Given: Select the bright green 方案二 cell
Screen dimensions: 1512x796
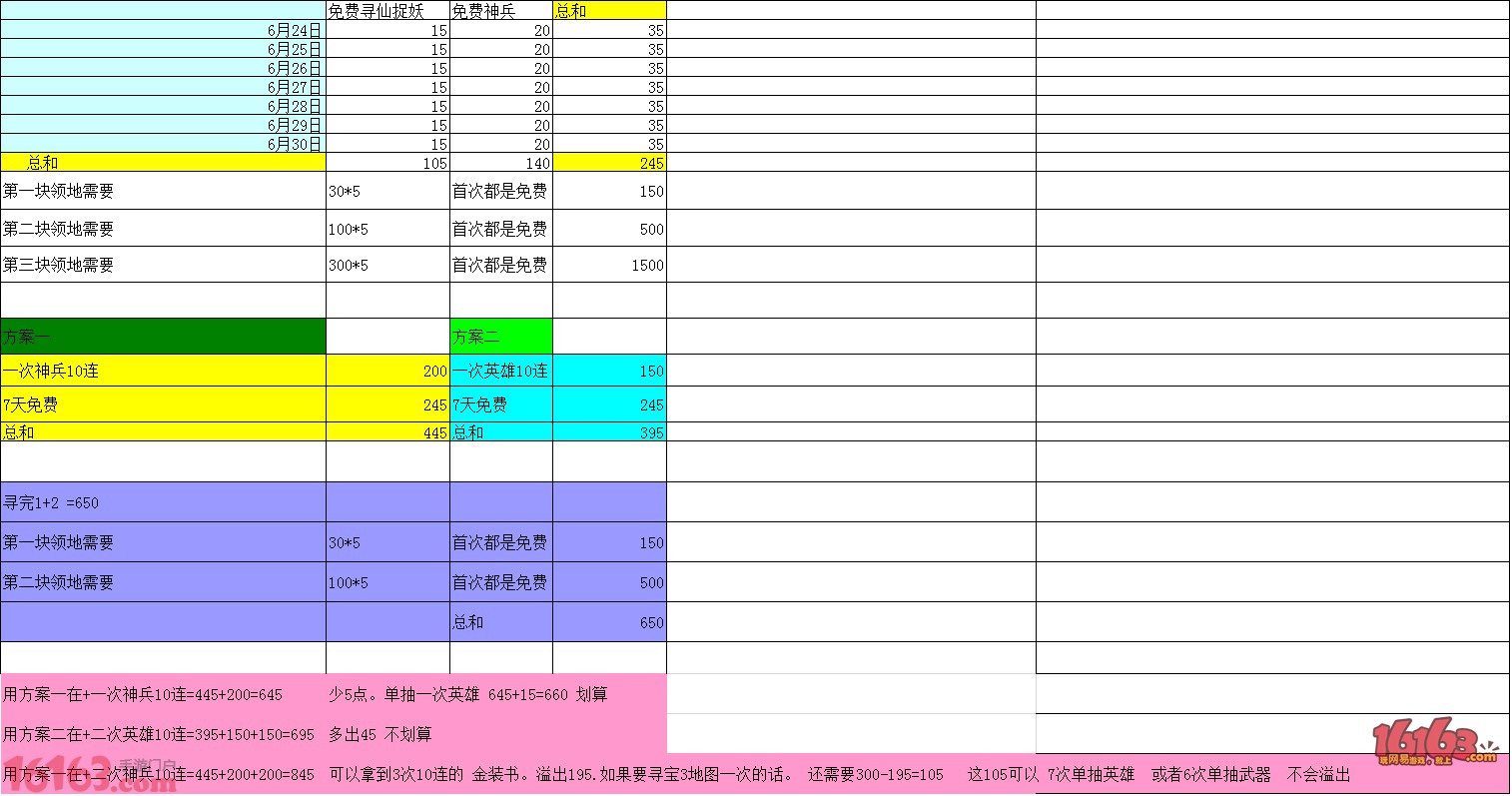Looking at the screenshot, I should (501, 337).
